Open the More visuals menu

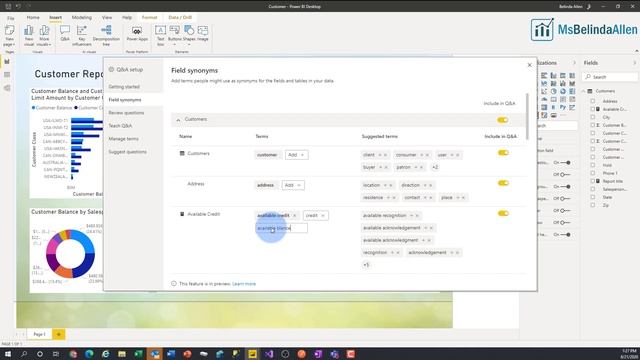44,35
